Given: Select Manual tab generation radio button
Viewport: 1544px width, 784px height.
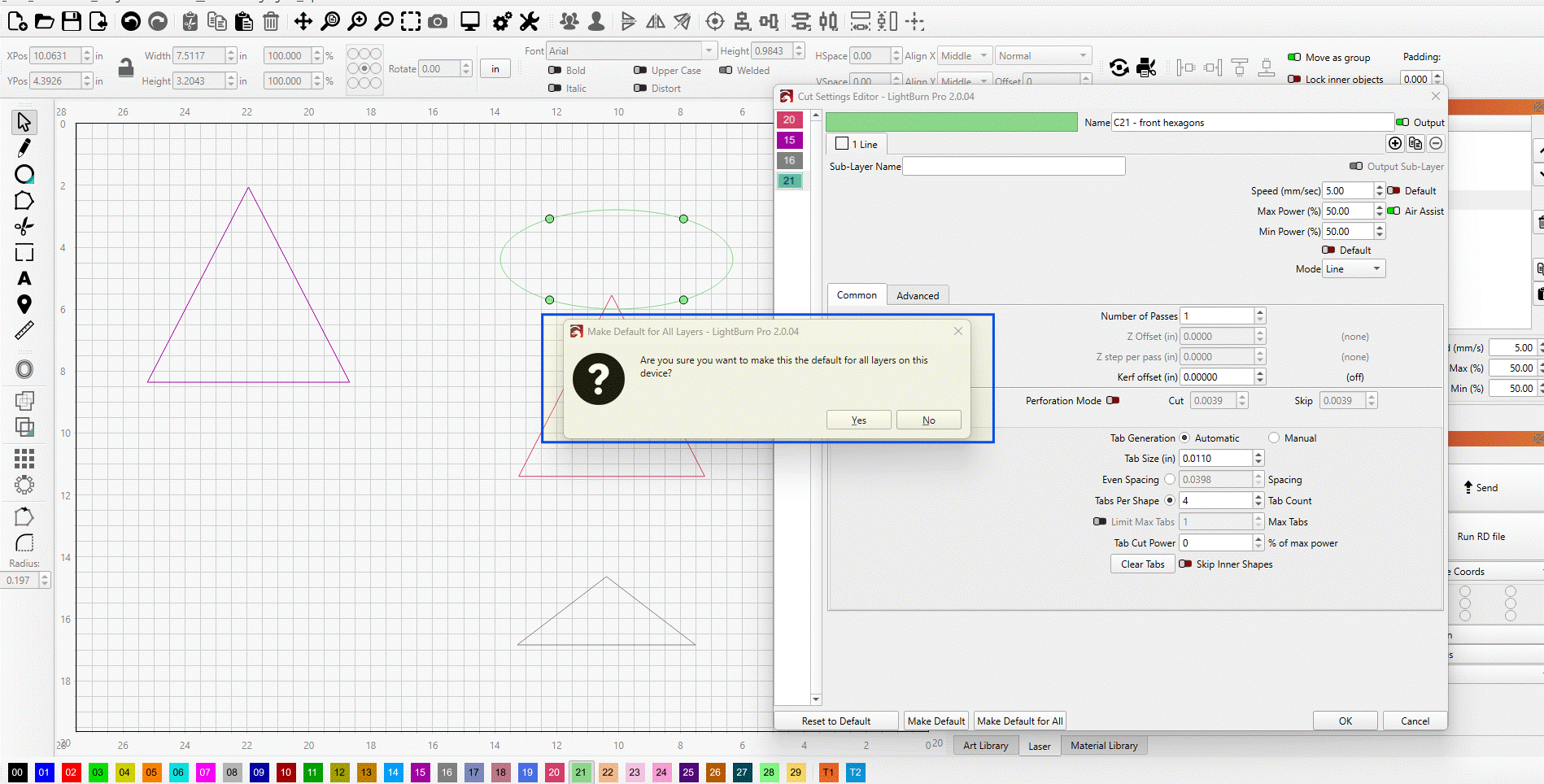Looking at the screenshot, I should 1274,438.
